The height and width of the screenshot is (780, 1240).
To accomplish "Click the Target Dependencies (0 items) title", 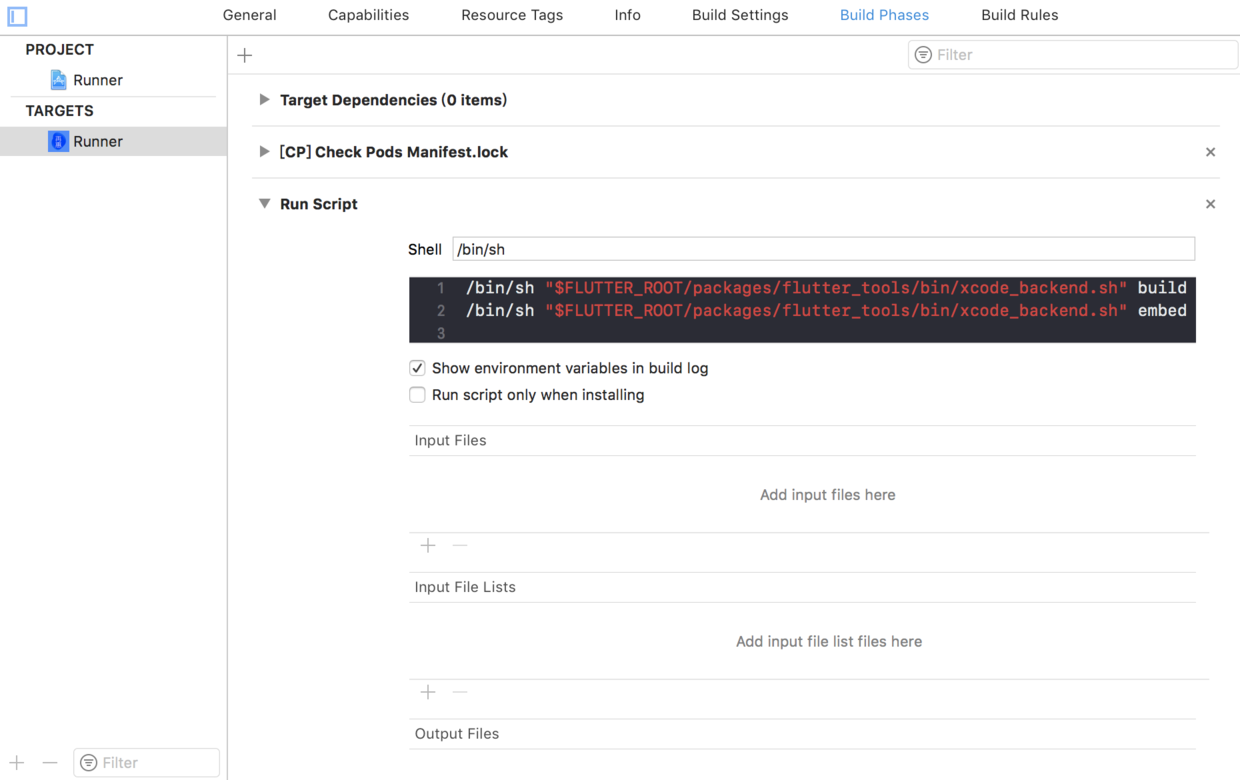I will [x=393, y=100].
